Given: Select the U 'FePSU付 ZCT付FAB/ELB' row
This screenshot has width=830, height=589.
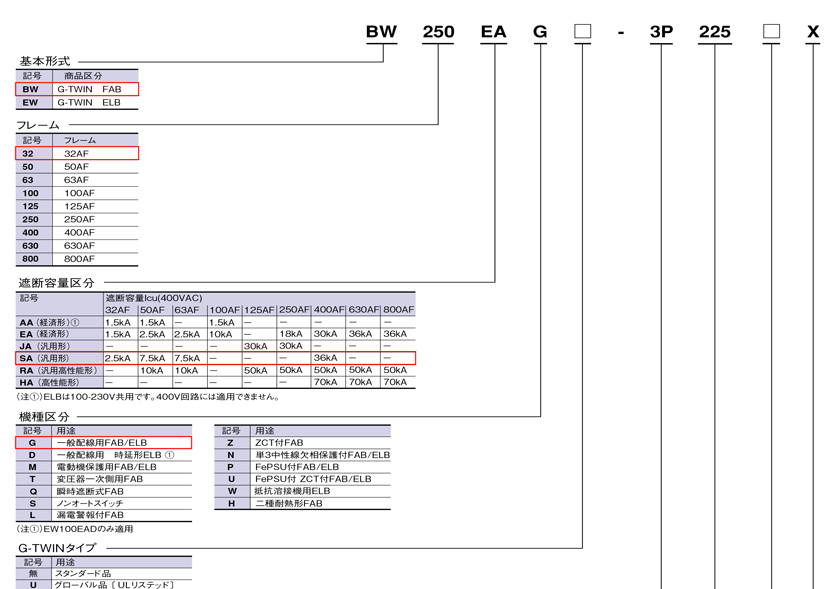Looking at the screenshot, I should click(302, 479).
